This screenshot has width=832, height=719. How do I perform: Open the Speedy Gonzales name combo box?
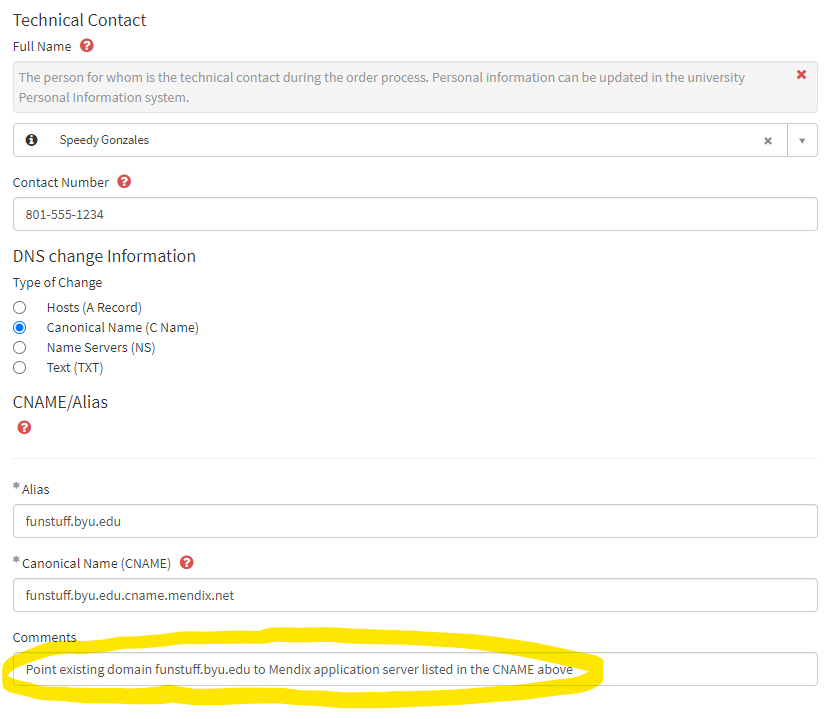(x=400, y=141)
